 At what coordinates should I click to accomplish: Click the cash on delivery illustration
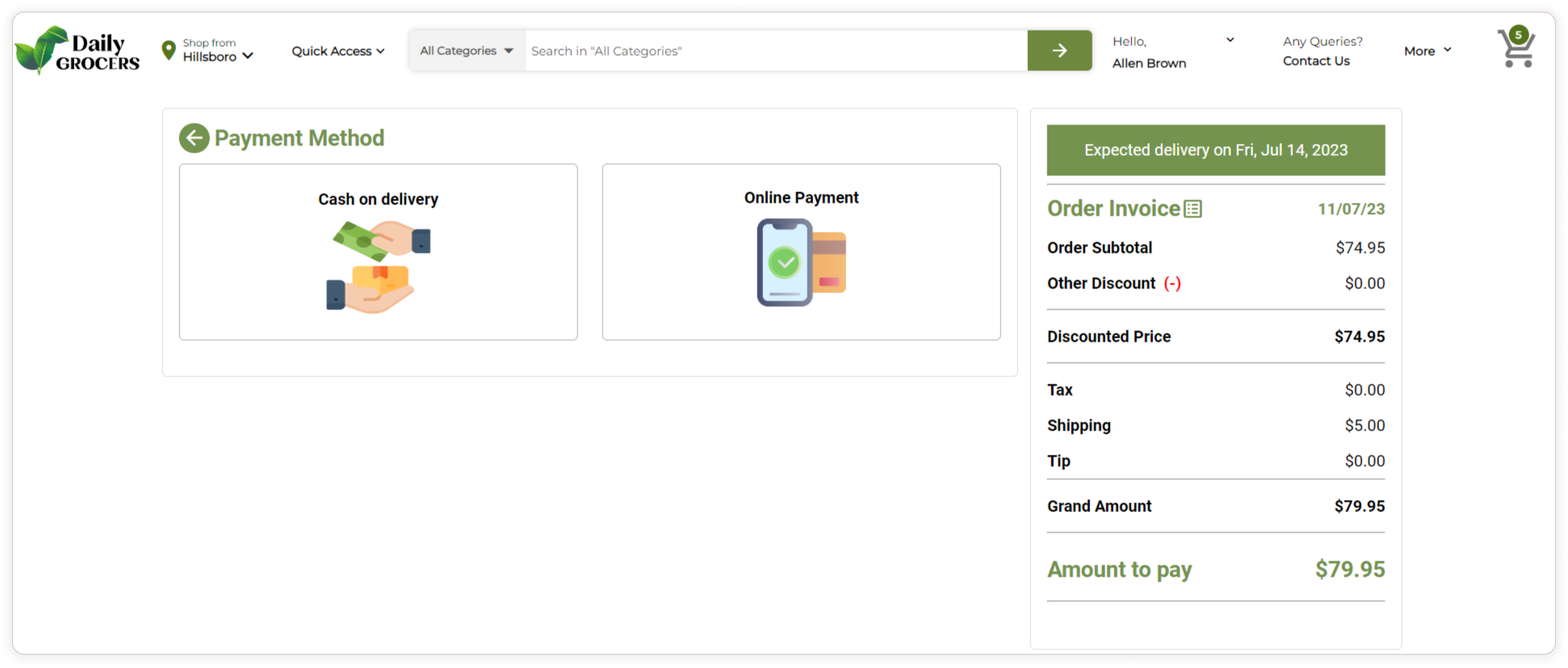pyautogui.click(x=378, y=267)
